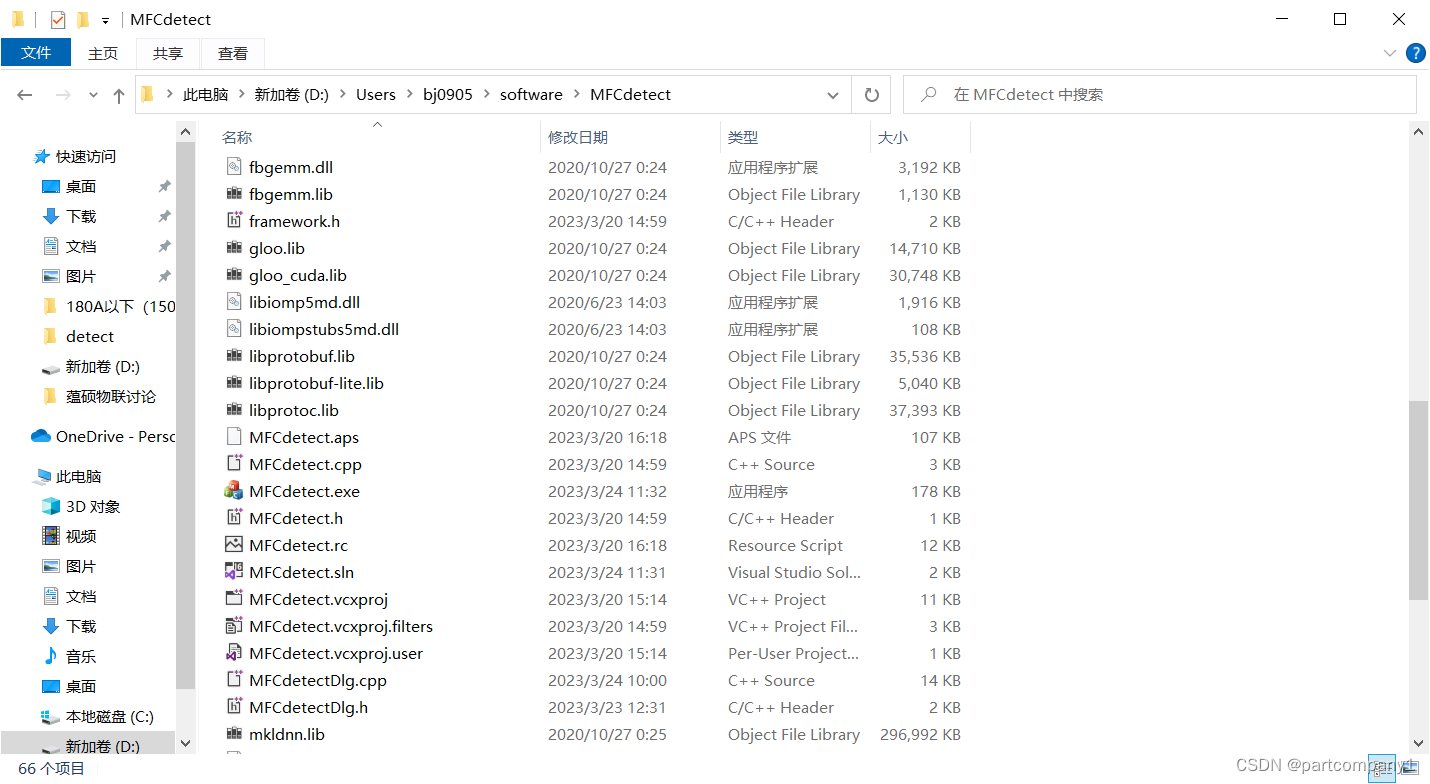Expand the chevron after Users in path

[x=409, y=95]
